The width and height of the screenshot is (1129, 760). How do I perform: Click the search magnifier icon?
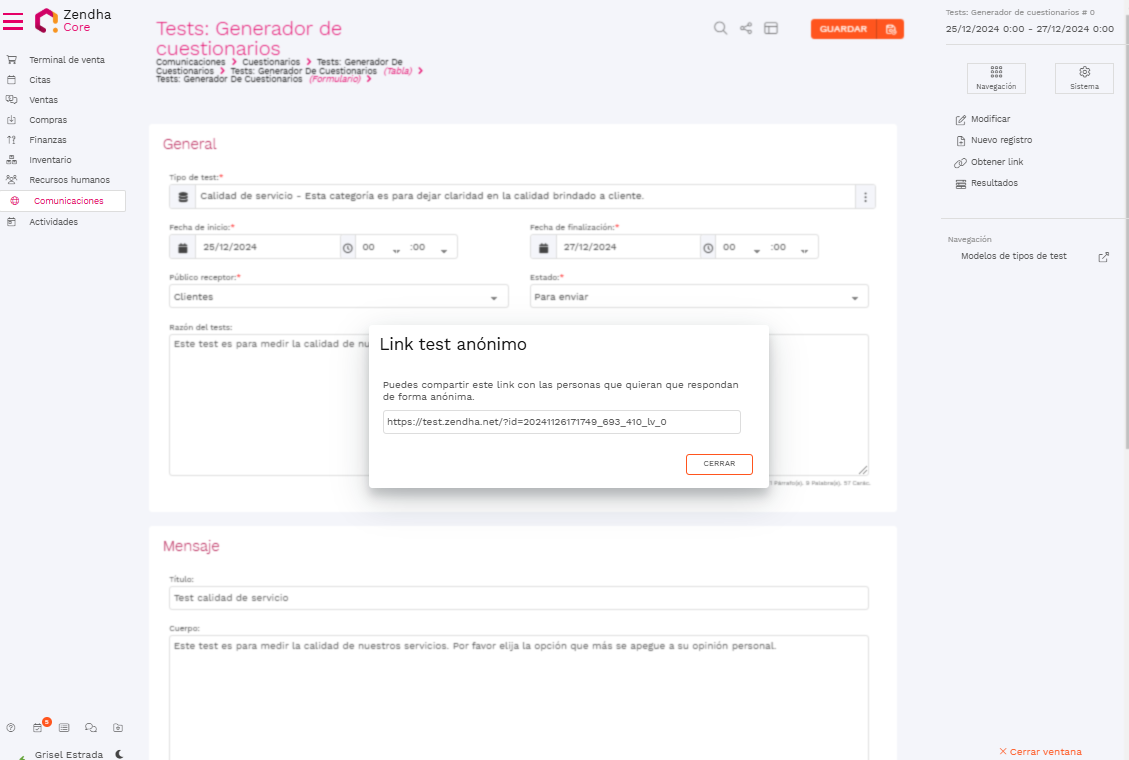(x=720, y=29)
